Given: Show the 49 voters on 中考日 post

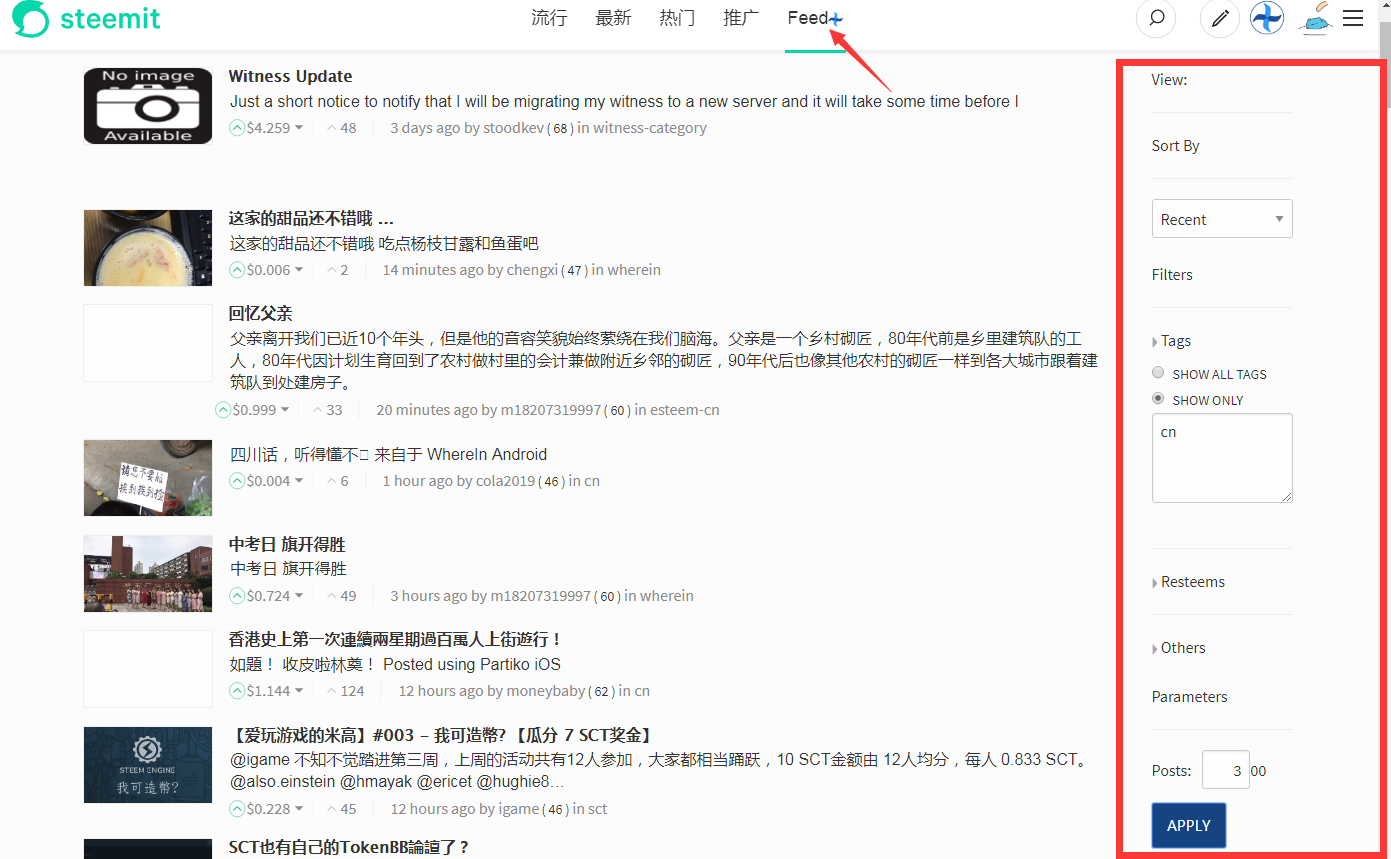Looking at the screenshot, I should point(341,596).
